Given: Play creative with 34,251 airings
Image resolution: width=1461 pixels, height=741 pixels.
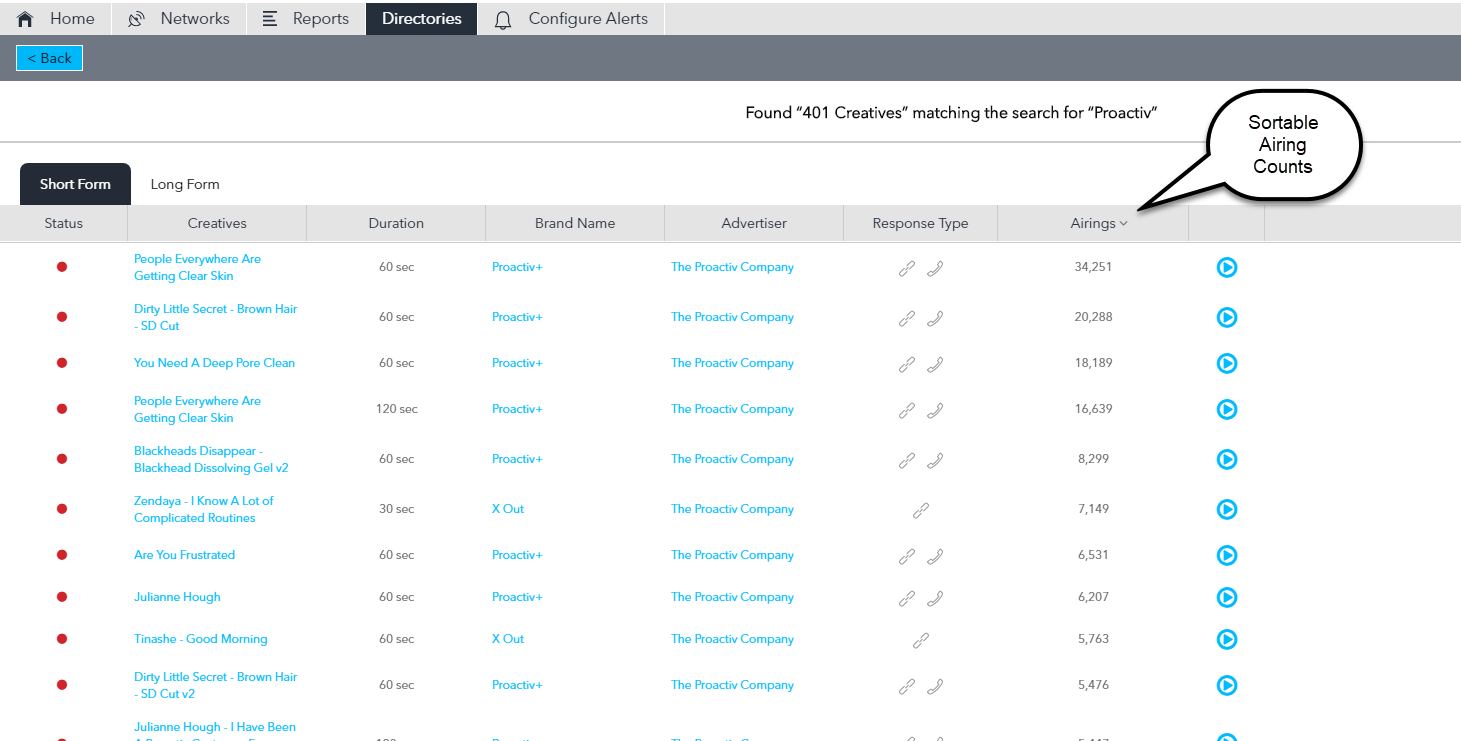Looking at the screenshot, I should [x=1227, y=267].
